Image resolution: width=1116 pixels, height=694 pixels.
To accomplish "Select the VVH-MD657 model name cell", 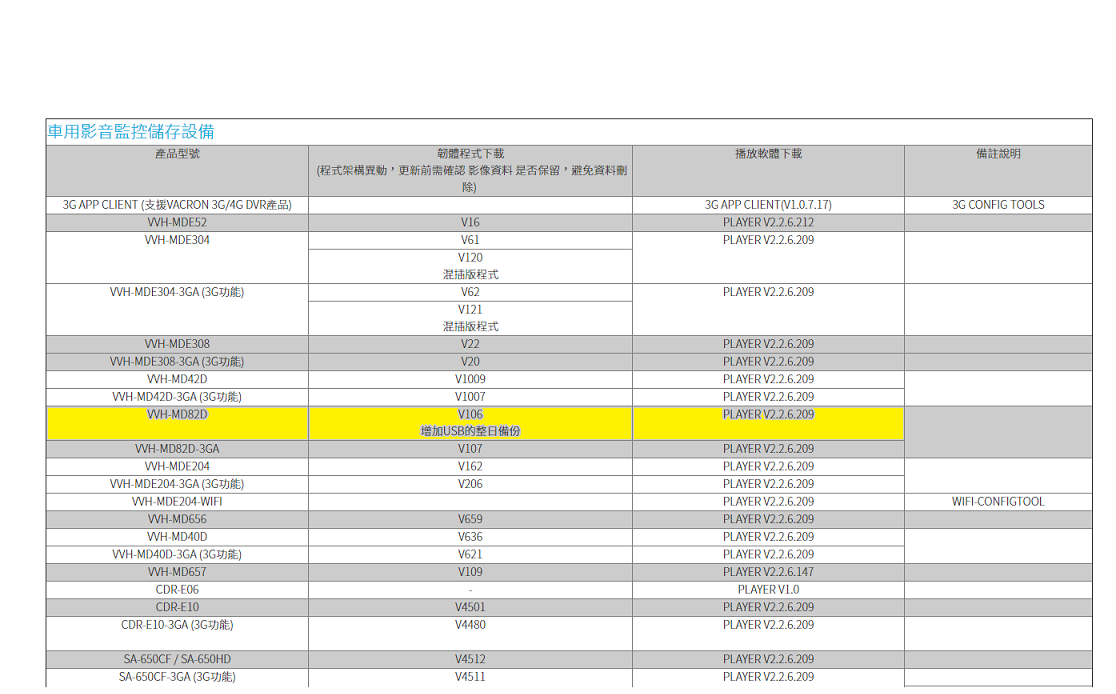I will coord(177,572).
